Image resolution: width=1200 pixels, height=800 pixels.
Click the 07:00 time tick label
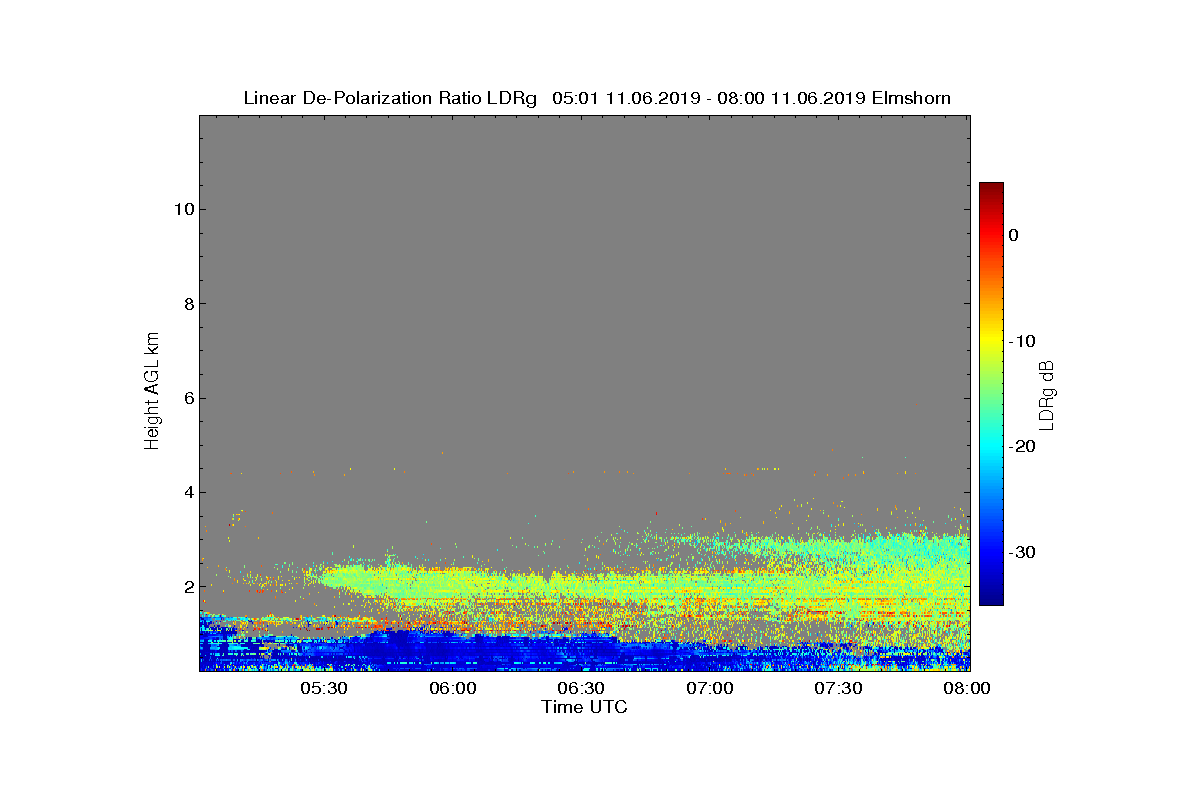tap(710, 688)
